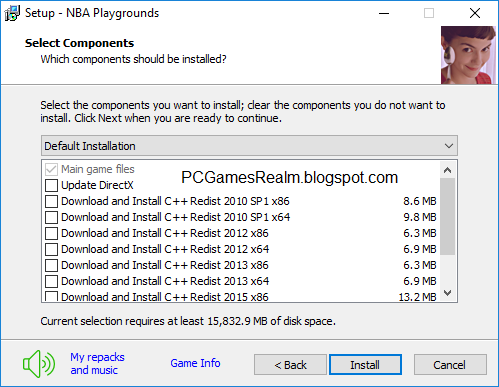
Task: Start installation with the Install button
Action: [365, 365]
